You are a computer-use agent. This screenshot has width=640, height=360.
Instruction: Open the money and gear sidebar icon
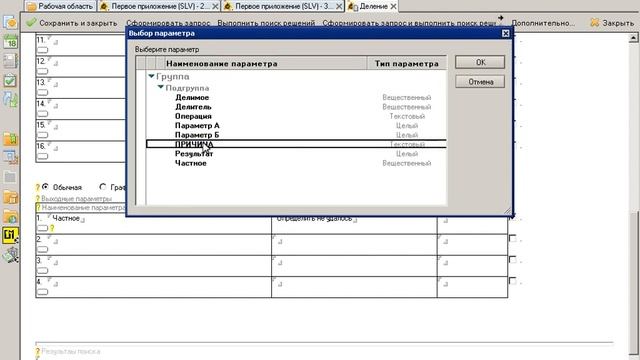[x=10, y=255]
